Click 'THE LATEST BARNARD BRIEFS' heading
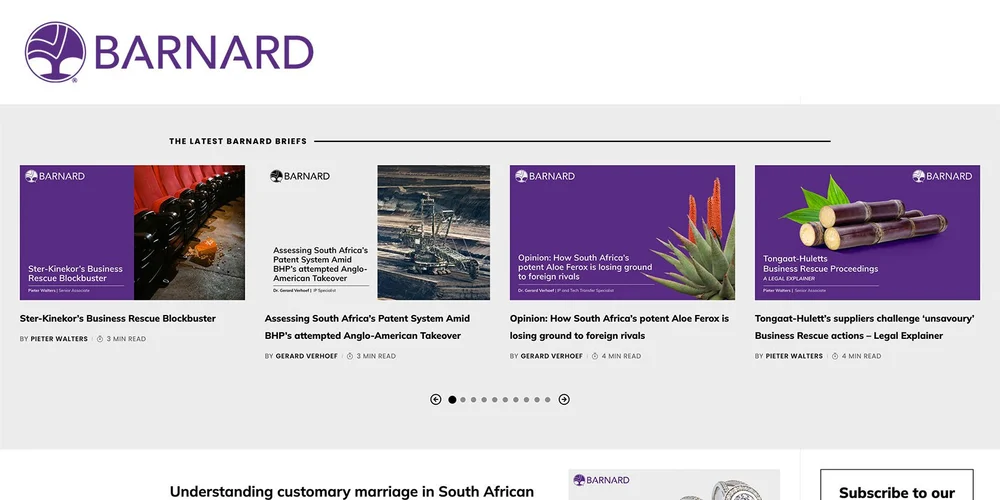The image size is (1000, 500). pyautogui.click(x=238, y=141)
